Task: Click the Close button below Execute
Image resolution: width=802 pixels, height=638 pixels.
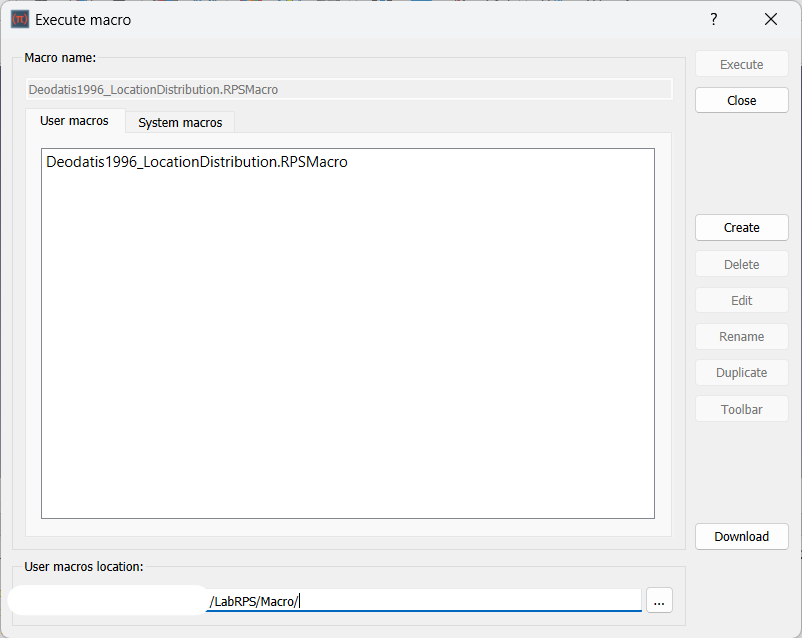Action: (741, 101)
